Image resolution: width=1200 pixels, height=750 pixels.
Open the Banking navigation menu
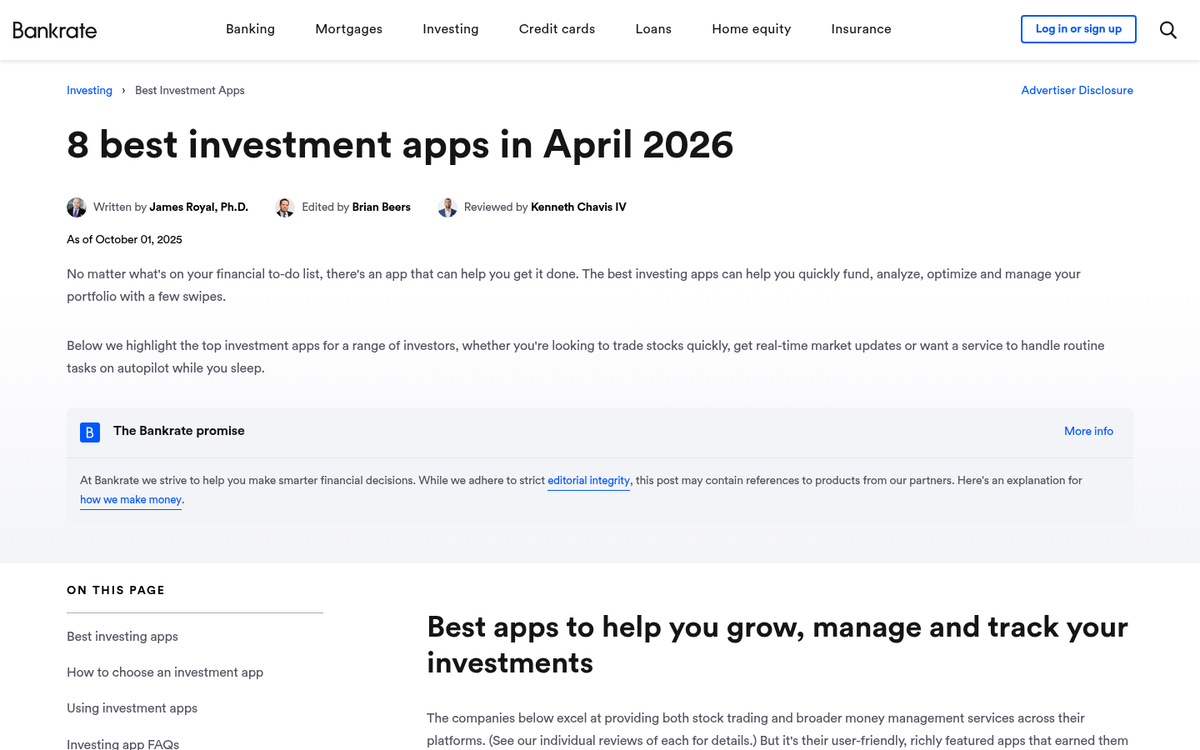250,29
